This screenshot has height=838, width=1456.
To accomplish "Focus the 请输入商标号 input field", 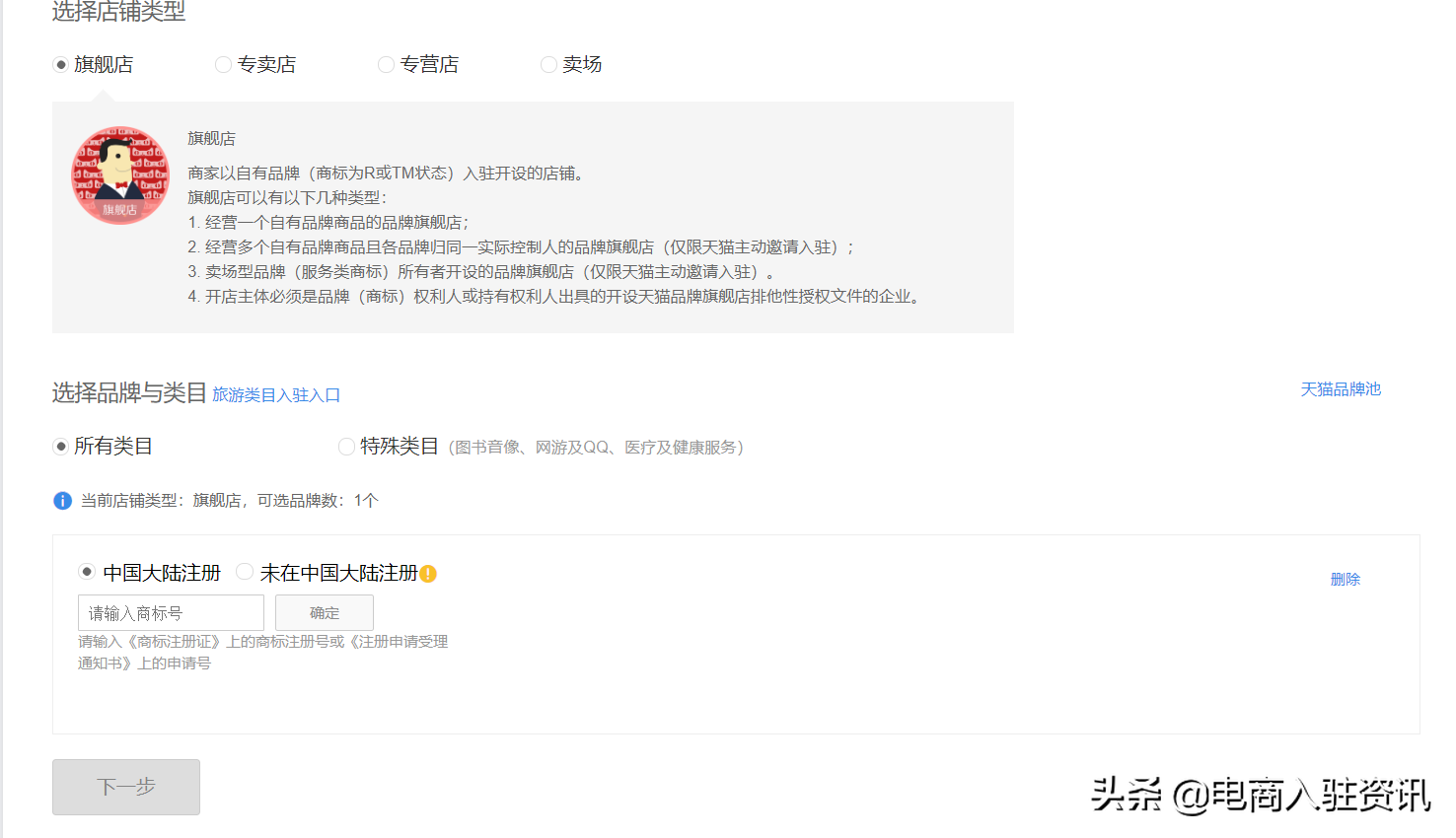I will tap(171, 613).
